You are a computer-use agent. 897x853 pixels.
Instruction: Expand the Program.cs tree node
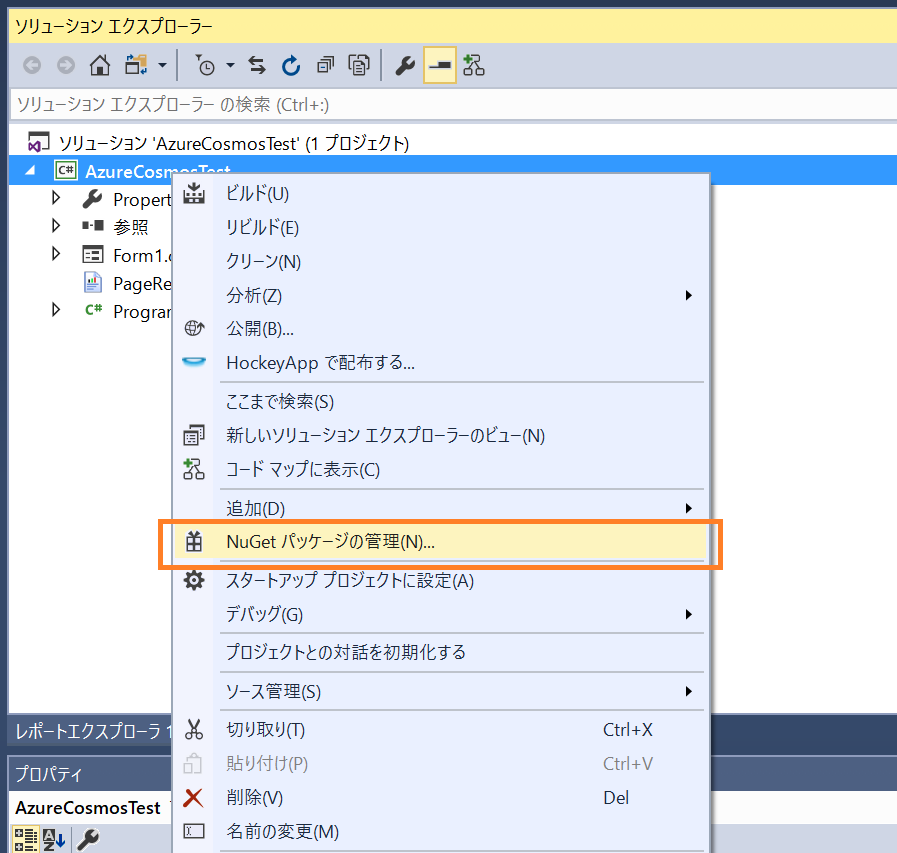point(55,310)
